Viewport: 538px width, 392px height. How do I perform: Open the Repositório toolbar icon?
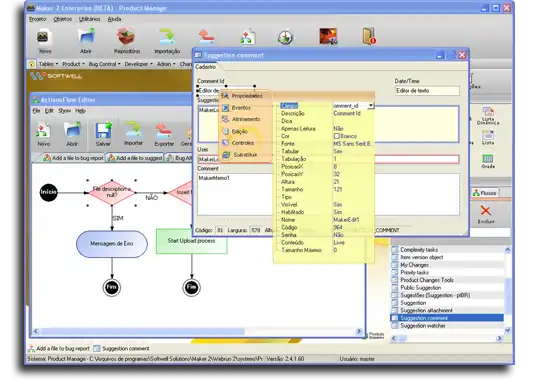click(126, 37)
